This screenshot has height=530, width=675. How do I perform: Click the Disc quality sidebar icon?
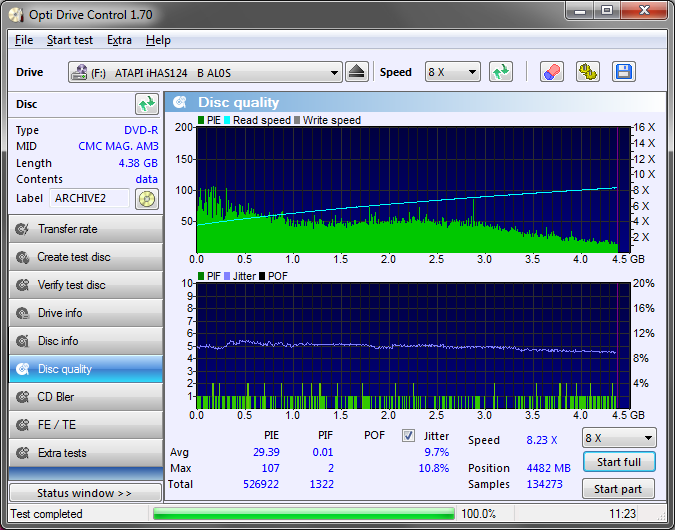click(x=22, y=369)
